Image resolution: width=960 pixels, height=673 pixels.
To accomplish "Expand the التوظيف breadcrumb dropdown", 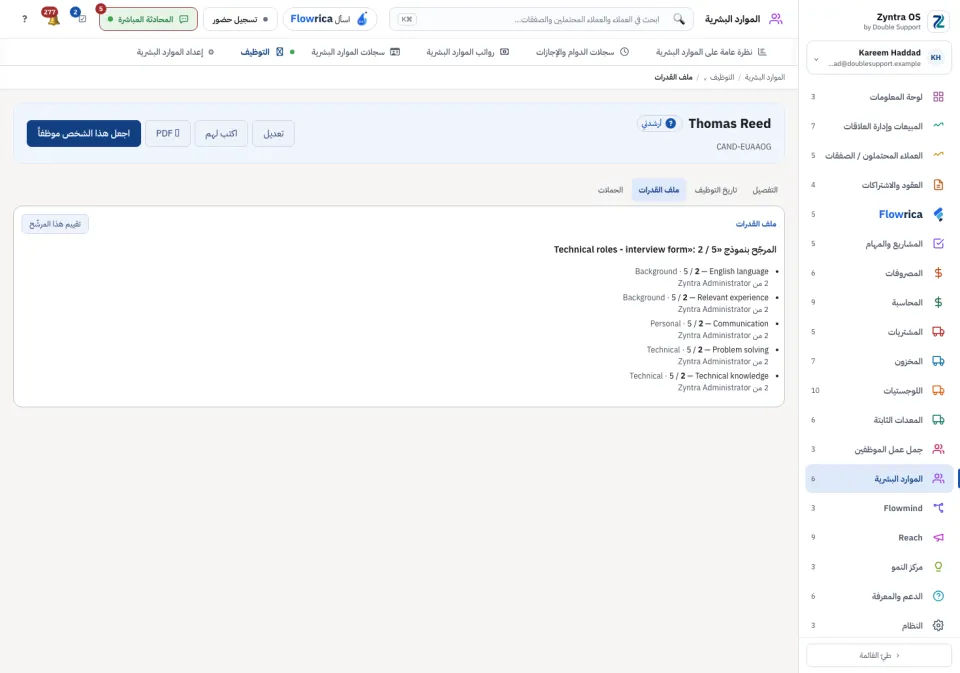I will tap(705, 78).
